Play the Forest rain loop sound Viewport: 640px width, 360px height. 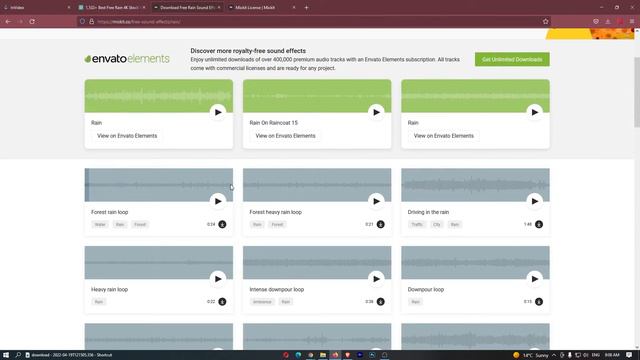click(x=218, y=201)
